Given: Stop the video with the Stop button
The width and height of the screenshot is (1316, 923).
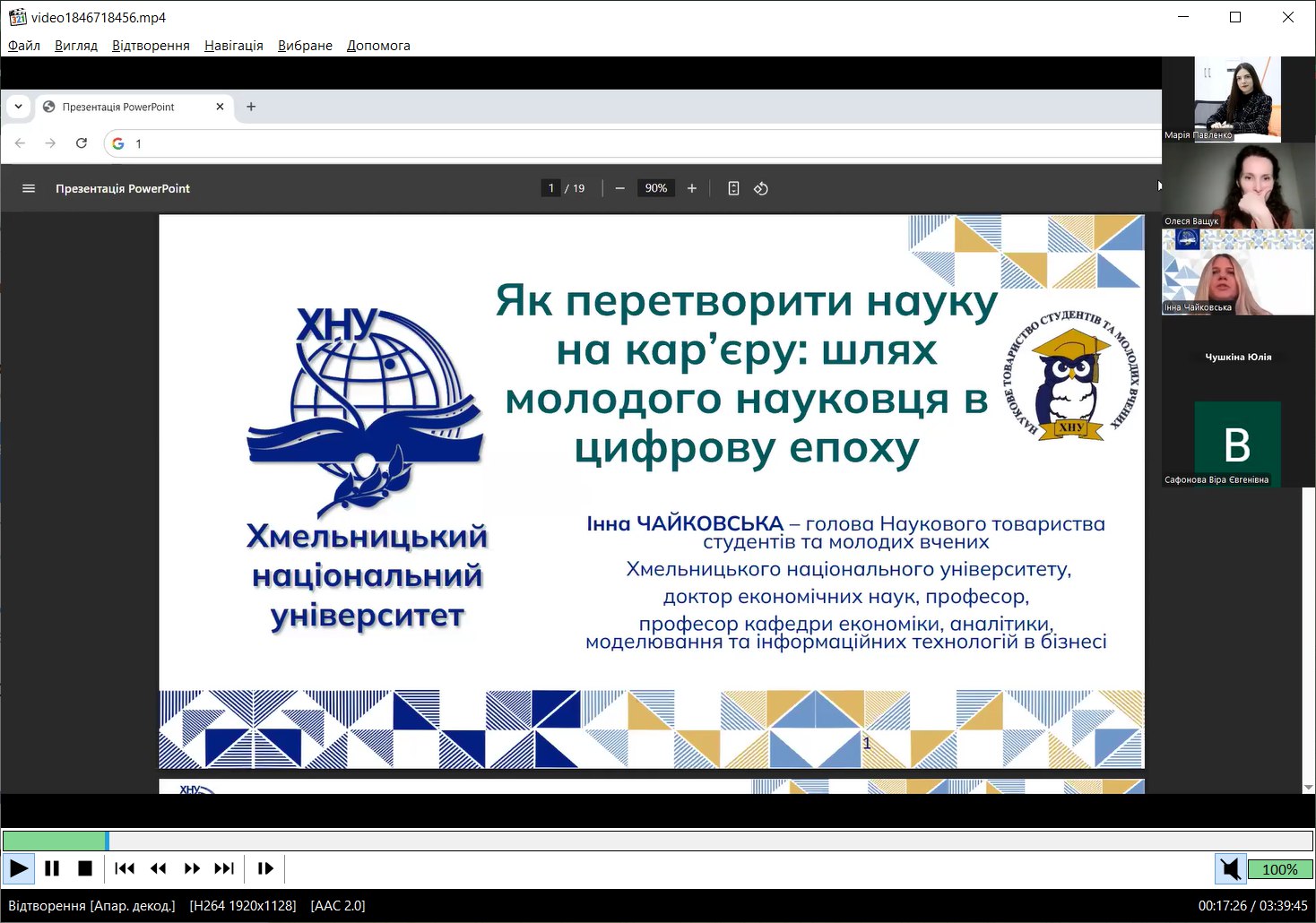Looking at the screenshot, I should click(85, 868).
